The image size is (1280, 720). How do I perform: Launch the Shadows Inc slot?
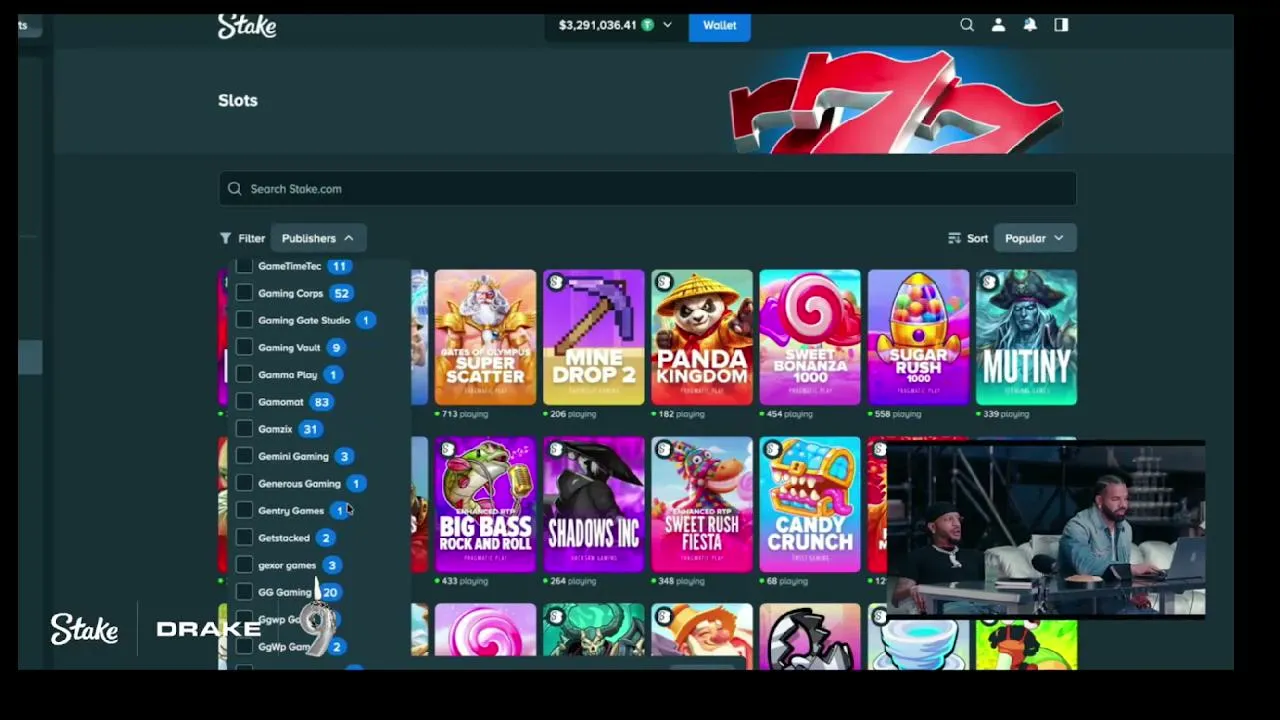pyautogui.click(x=594, y=504)
